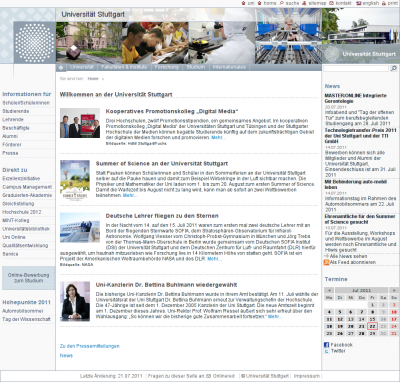Open the 'kontakt' top link
This screenshot has width=400, height=382.
pos(343,3)
